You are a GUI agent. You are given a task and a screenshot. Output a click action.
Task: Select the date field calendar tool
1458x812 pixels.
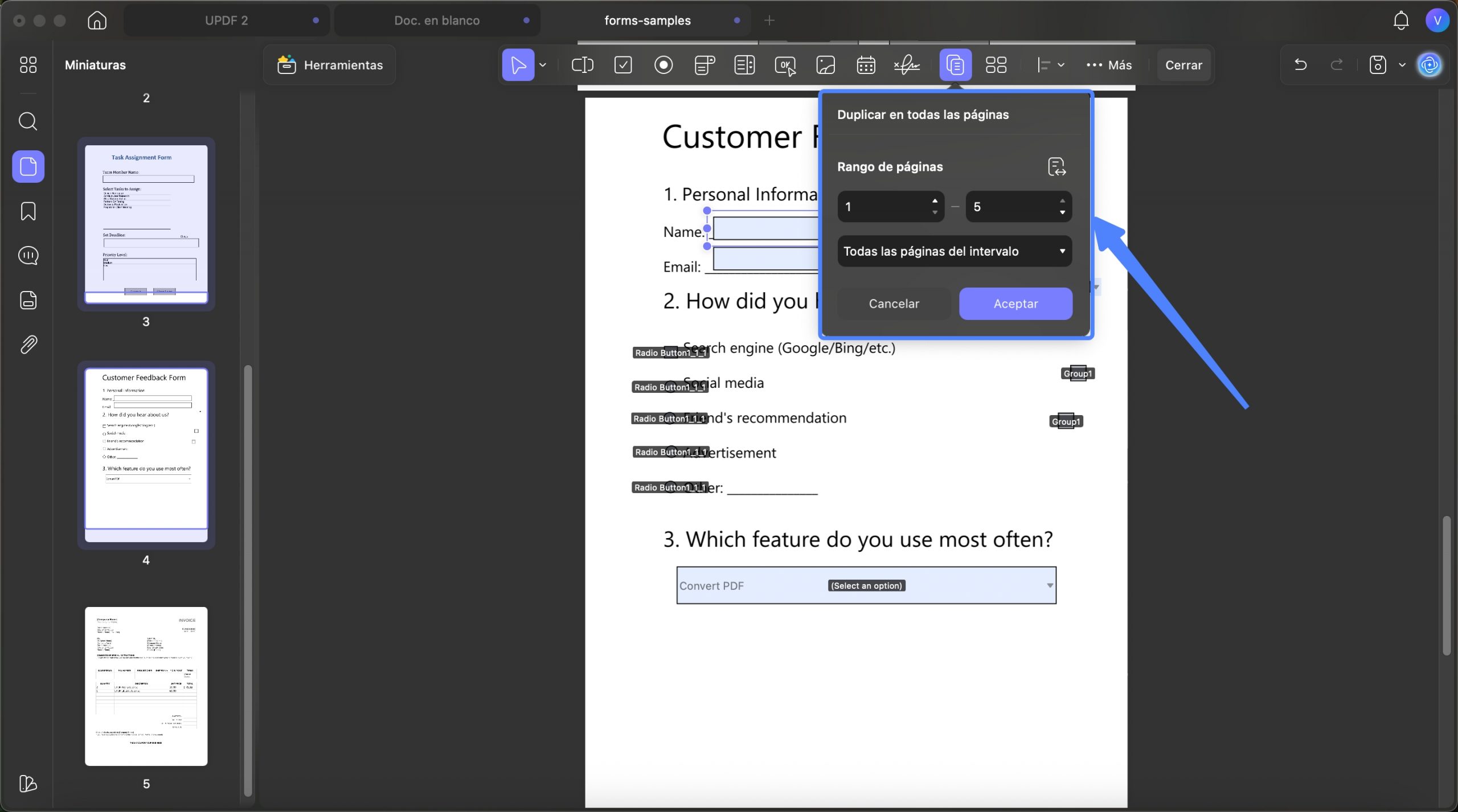click(866, 65)
